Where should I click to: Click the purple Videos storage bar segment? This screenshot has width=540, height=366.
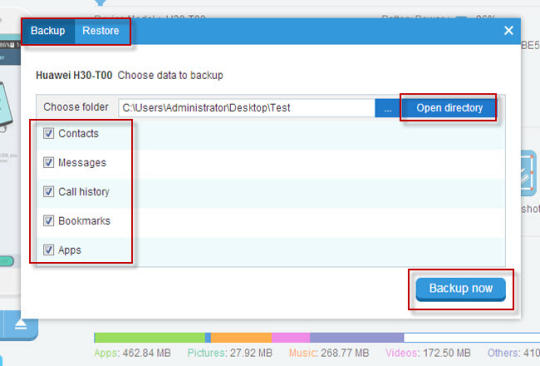click(357, 338)
